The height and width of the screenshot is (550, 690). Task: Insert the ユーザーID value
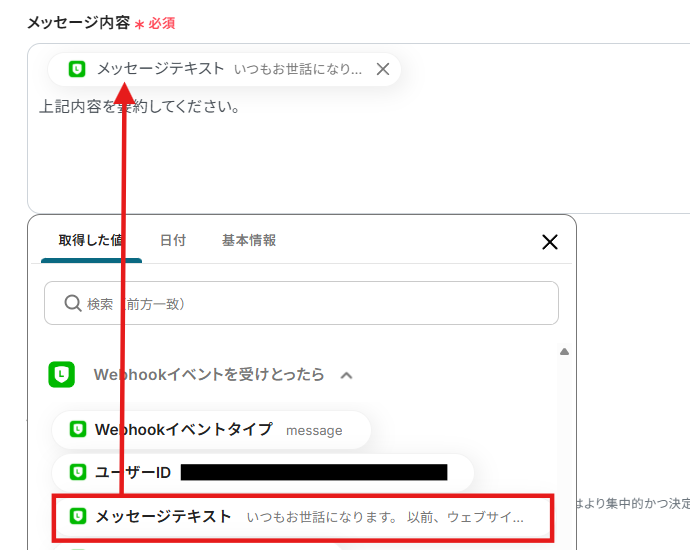(263, 473)
